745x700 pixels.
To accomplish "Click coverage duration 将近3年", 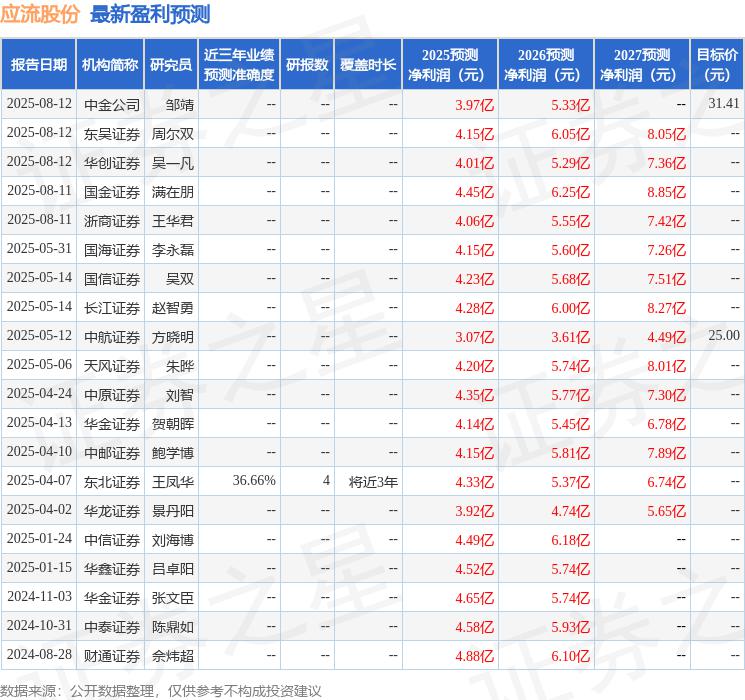I will click(x=373, y=482).
